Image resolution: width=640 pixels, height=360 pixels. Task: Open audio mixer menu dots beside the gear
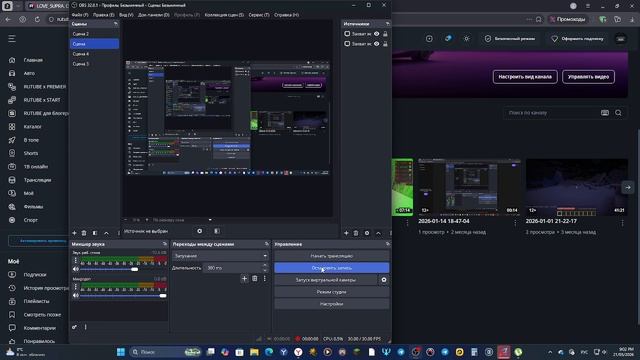[x=85, y=327]
